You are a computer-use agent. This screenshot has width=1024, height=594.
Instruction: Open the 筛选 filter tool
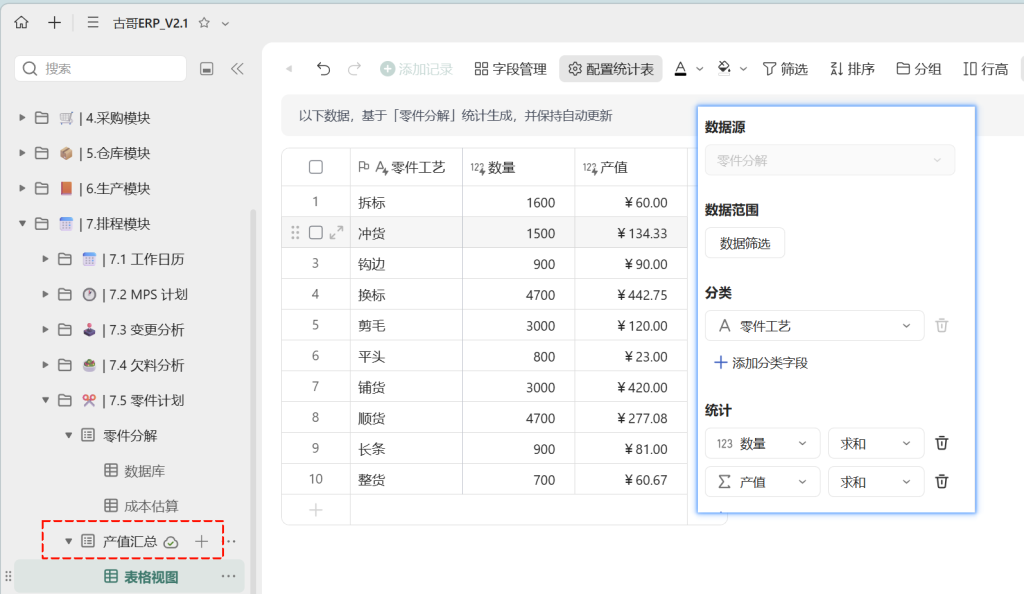tap(785, 69)
